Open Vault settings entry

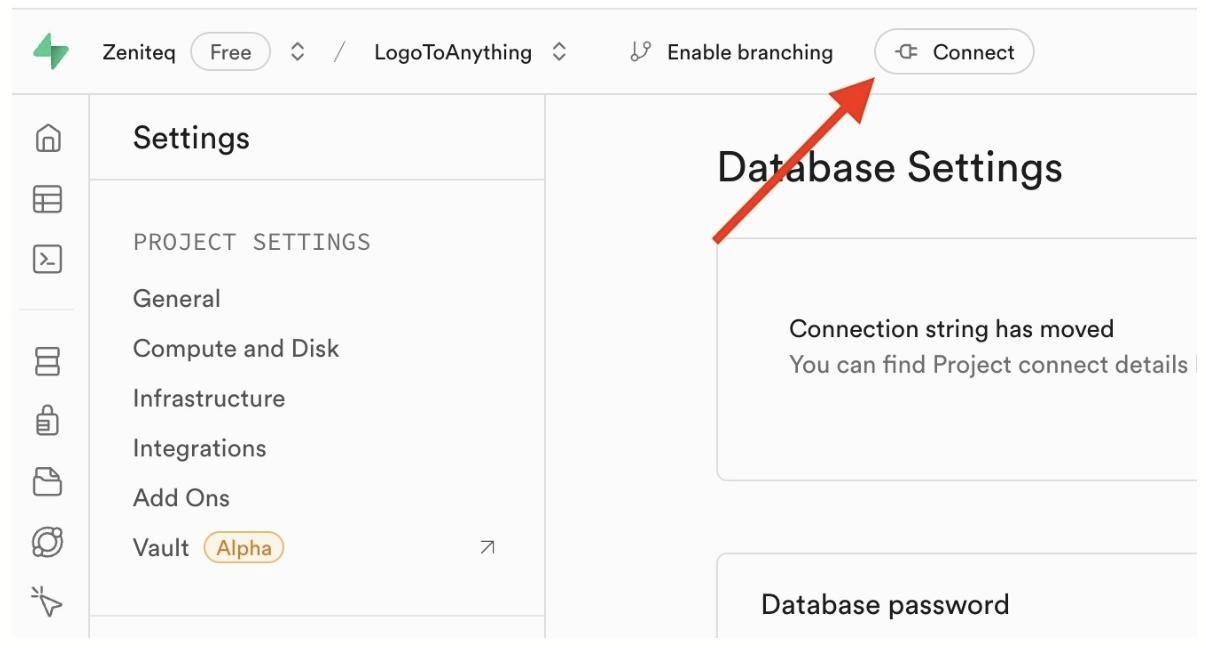161,548
